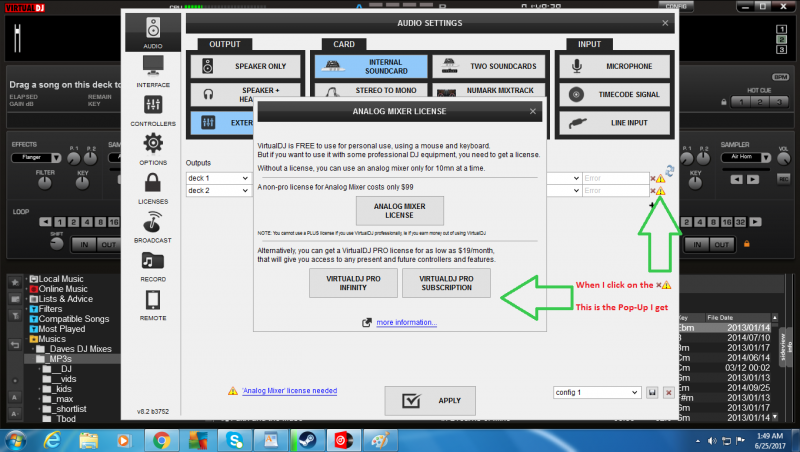Open the Interface settings section
800x452 pixels.
[x=153, y=72]
